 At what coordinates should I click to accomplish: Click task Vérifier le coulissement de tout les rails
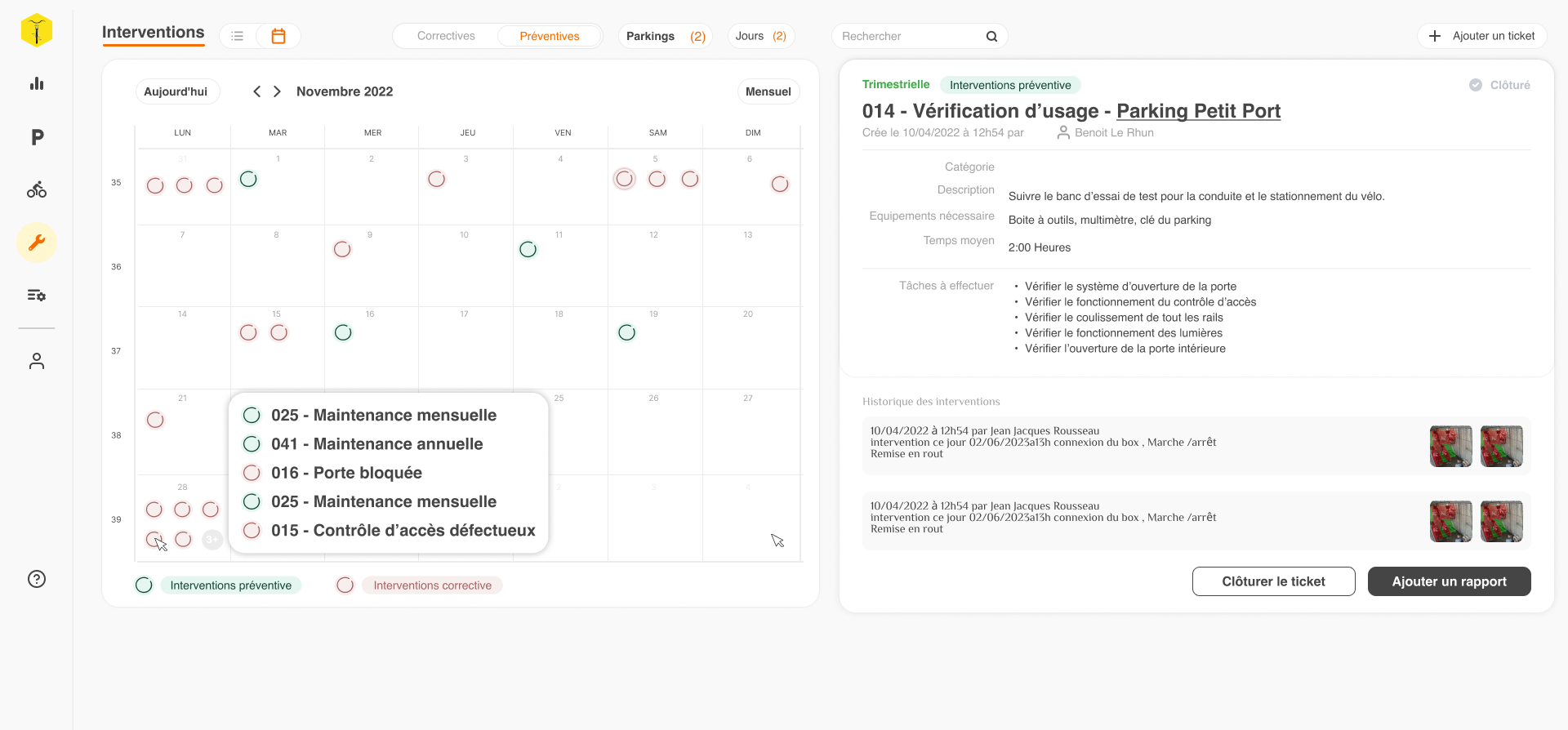[1125, 318]
